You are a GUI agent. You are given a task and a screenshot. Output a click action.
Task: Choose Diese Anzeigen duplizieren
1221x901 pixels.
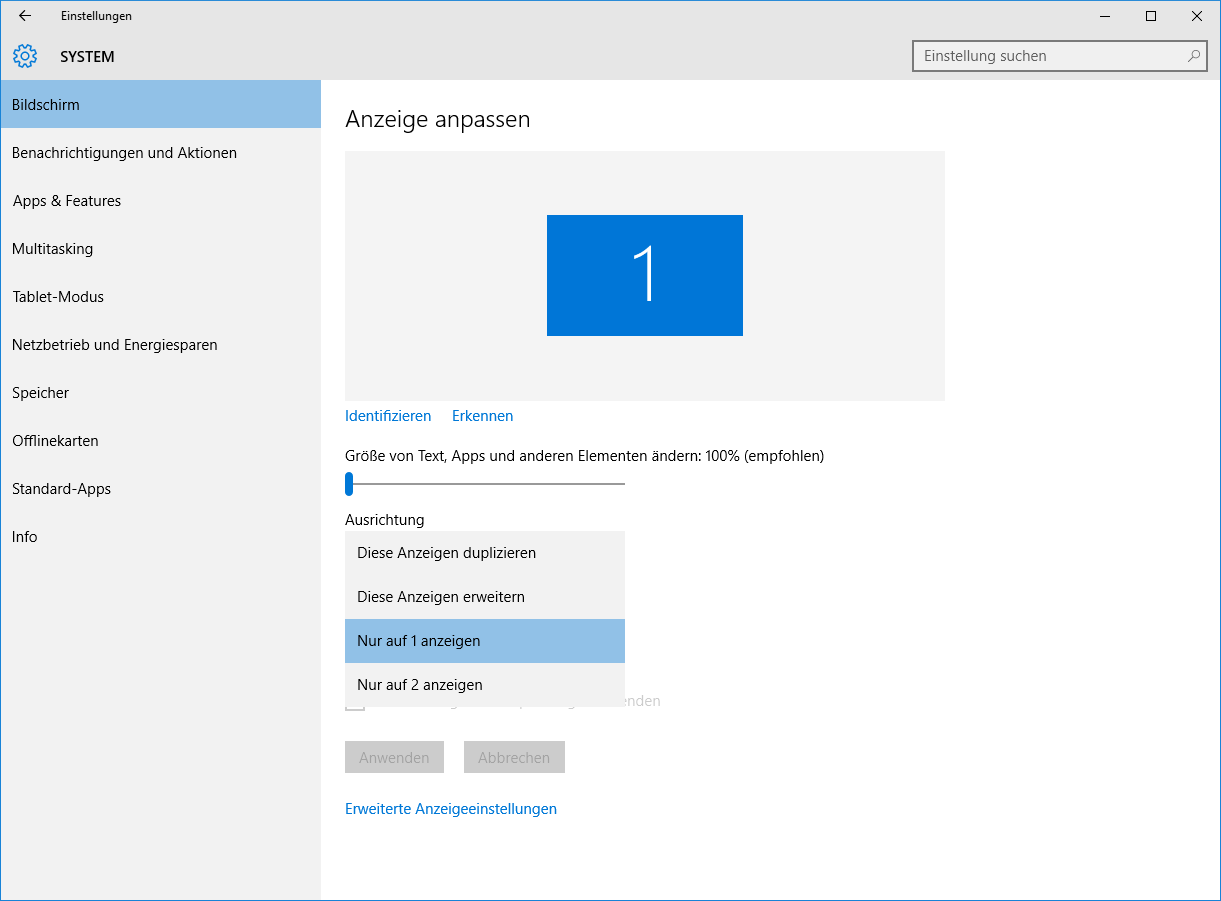[x=485, y=553]
